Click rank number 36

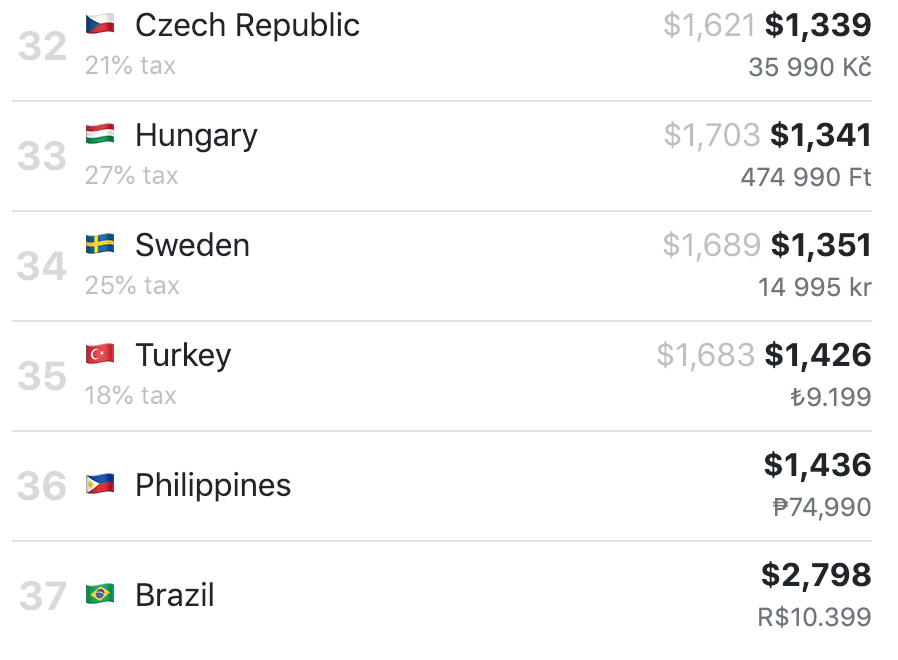42,486
